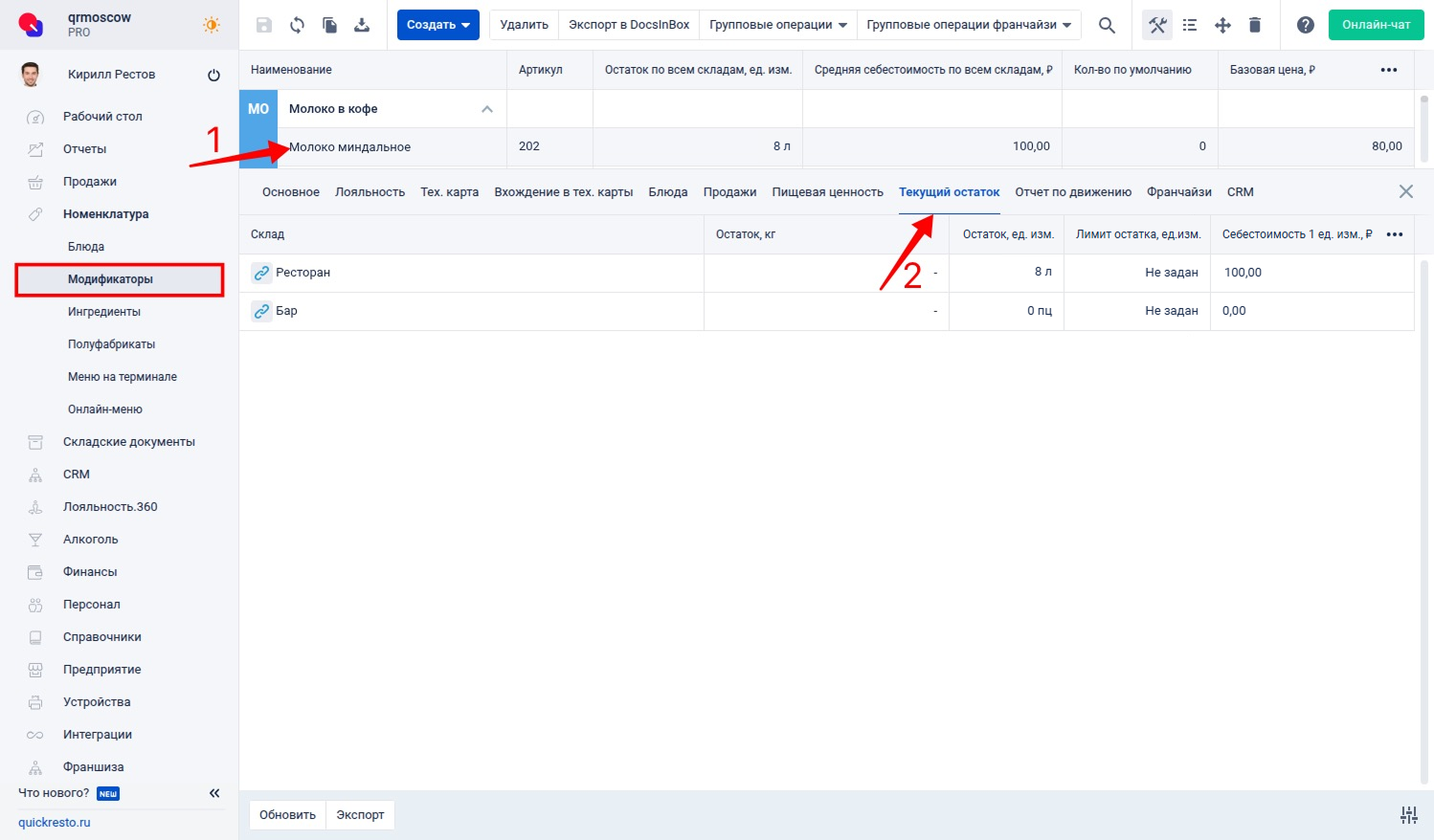Select the tools (wrench) view icon

coord(1156,25)
